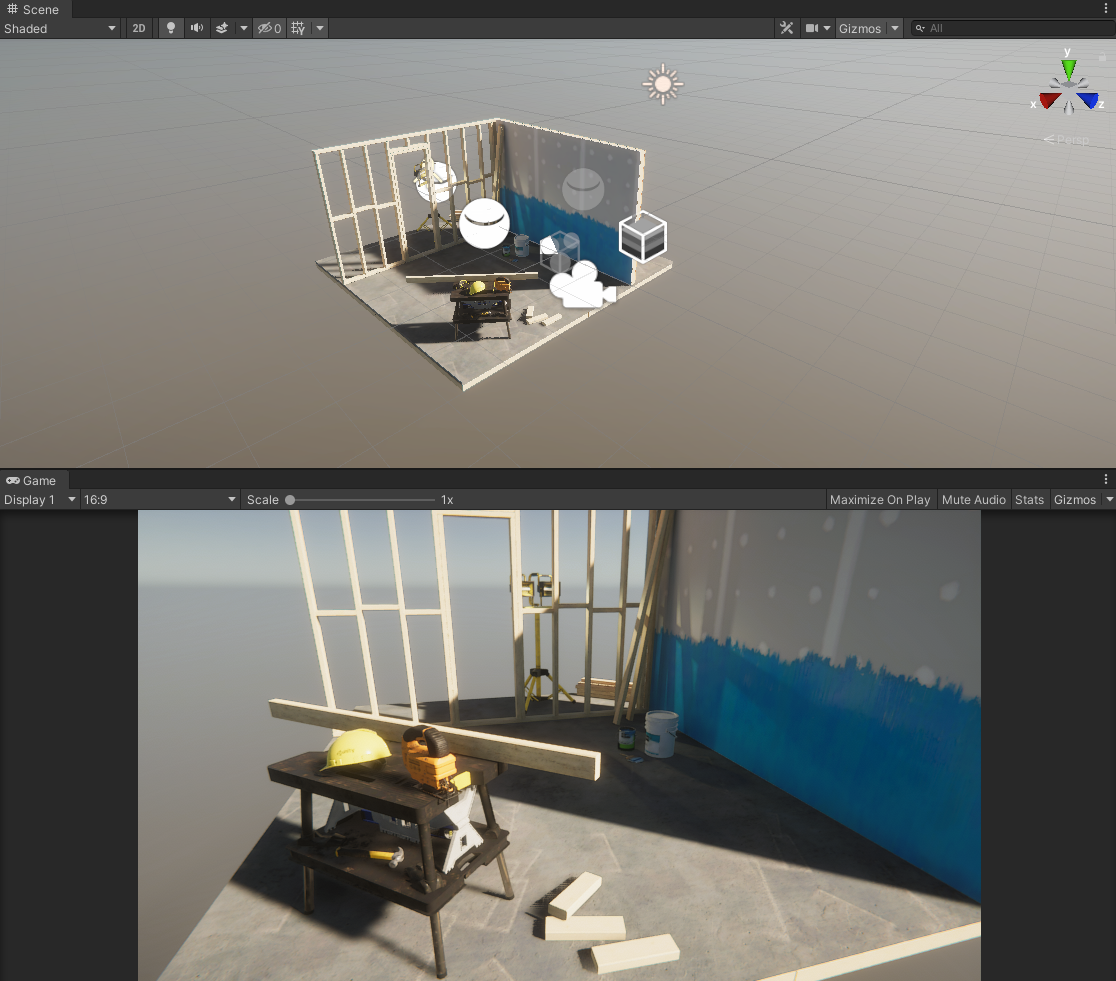
Task: Open grid settings dropdown arrow
Action: (320, 28)
